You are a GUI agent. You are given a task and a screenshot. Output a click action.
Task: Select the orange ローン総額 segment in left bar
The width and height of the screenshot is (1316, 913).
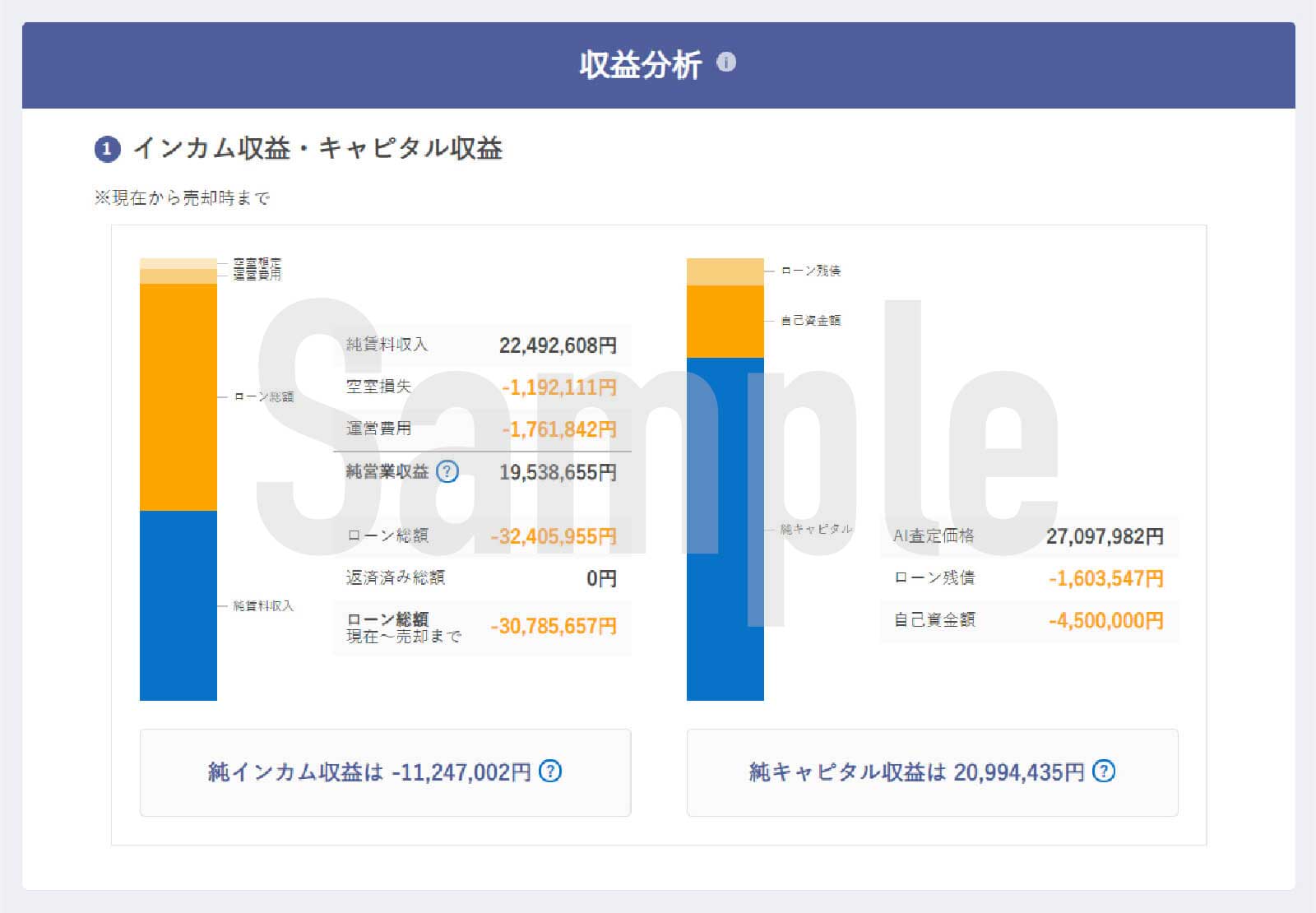[x=178, y=396]
